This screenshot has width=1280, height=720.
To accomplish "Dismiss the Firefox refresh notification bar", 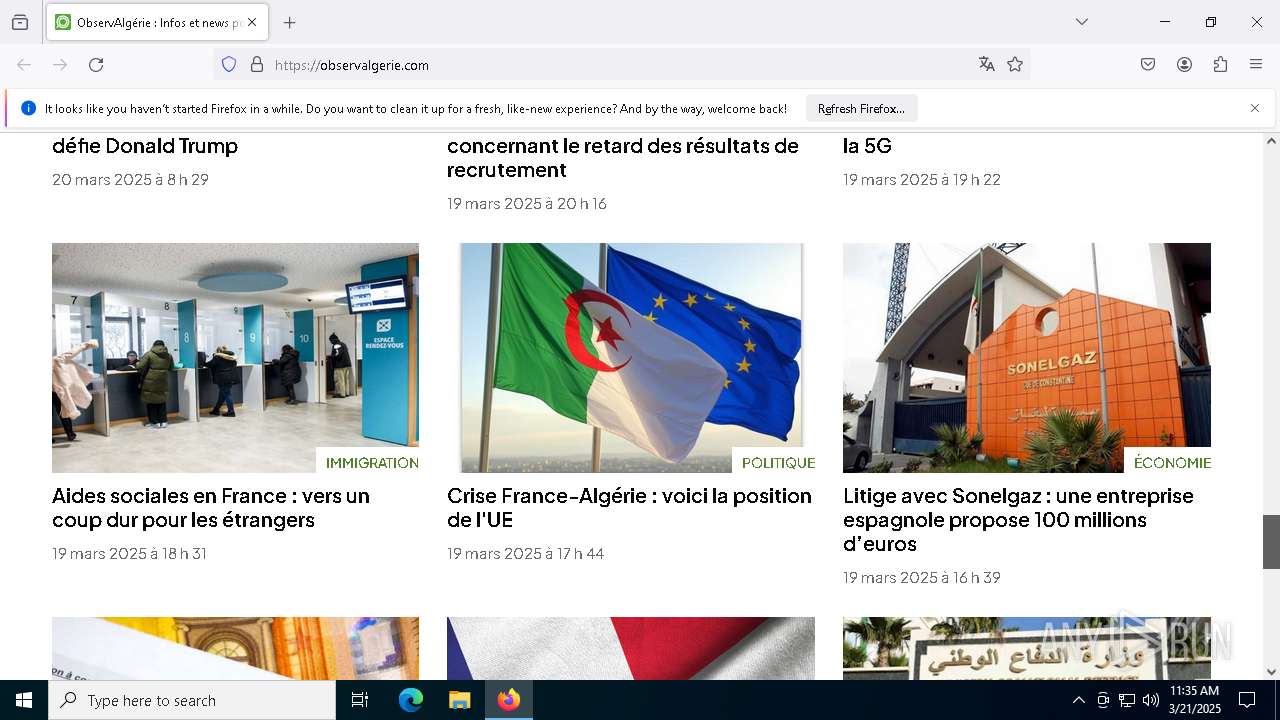I will (x=1255, y=108).
